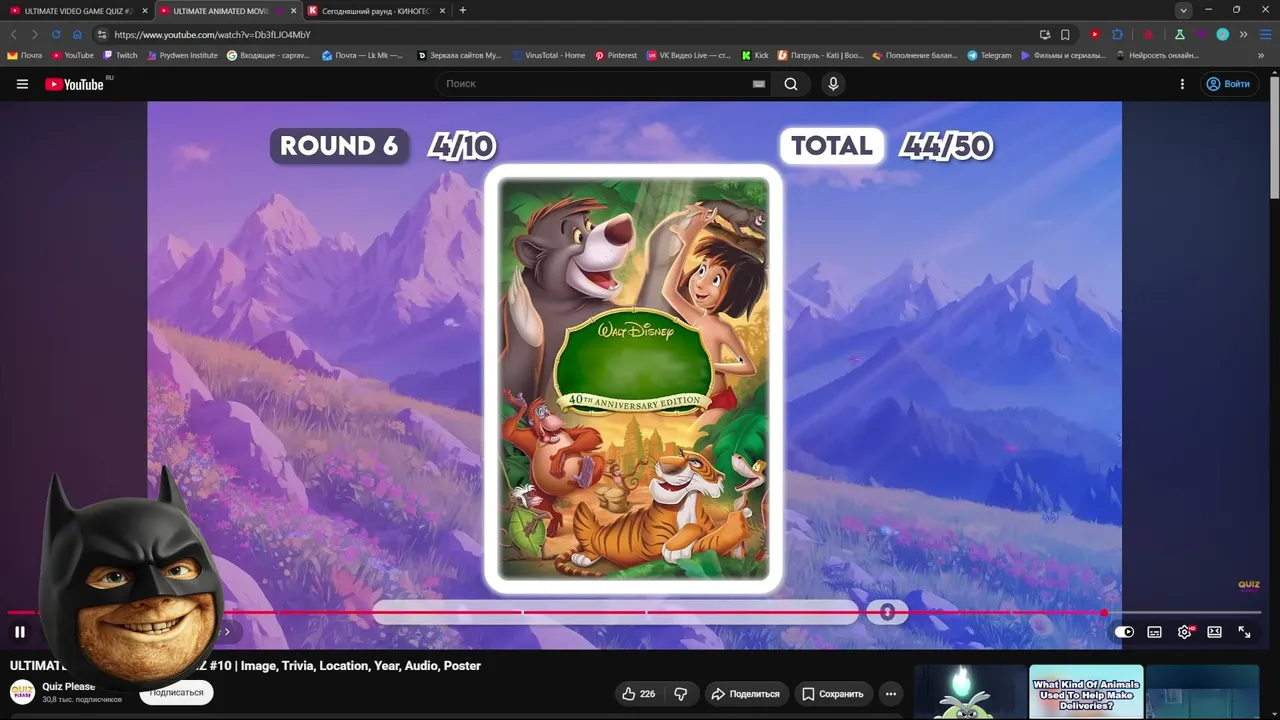Toggle the autoplay switch in player
Screen dimensions: 1280x720
point(1124,632)
